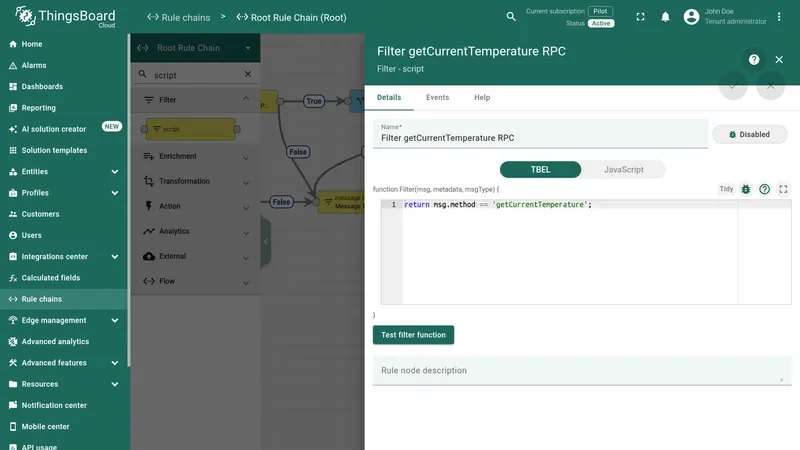This screenshot has height=450, width=800.
Task: Expand the Entities menu chevron
Action: point(115,172)
